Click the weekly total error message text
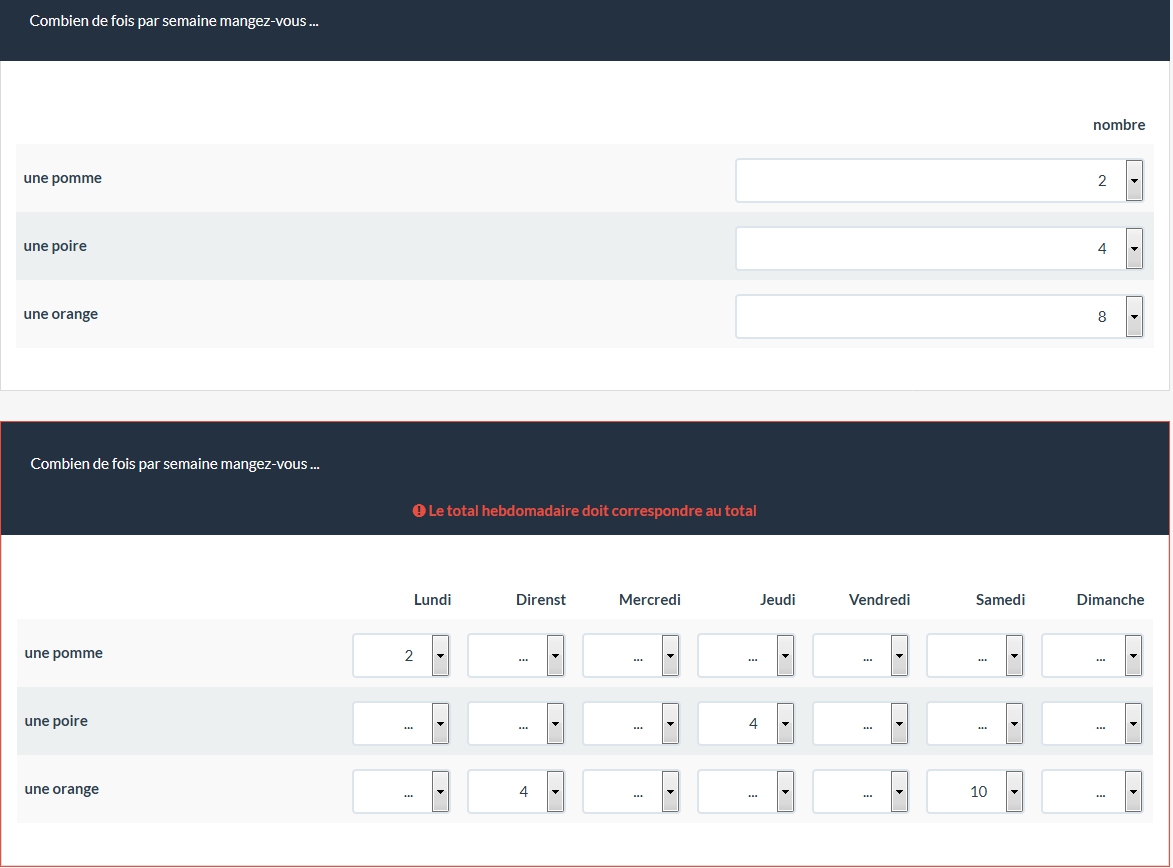The image size is (1173, 868). 592,511
